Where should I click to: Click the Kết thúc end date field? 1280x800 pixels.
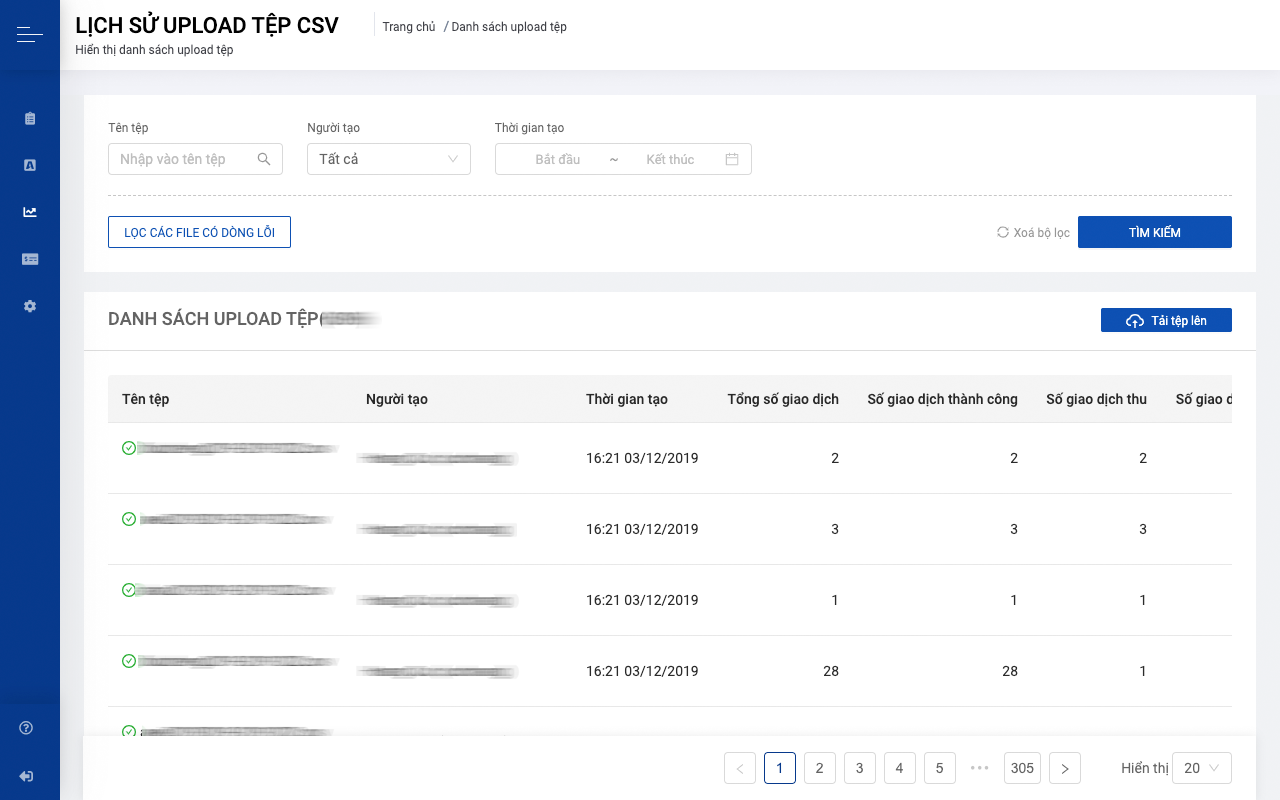click(670, 159)
